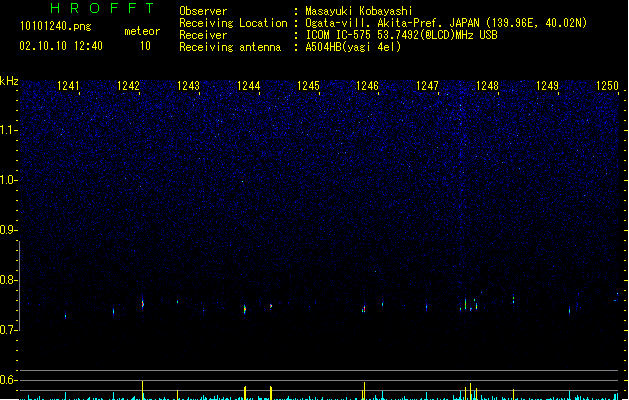Click time axis marker 1241
The height and width of the screenshot is (400, 629).
pyautogui.click(x=68, y=86)
